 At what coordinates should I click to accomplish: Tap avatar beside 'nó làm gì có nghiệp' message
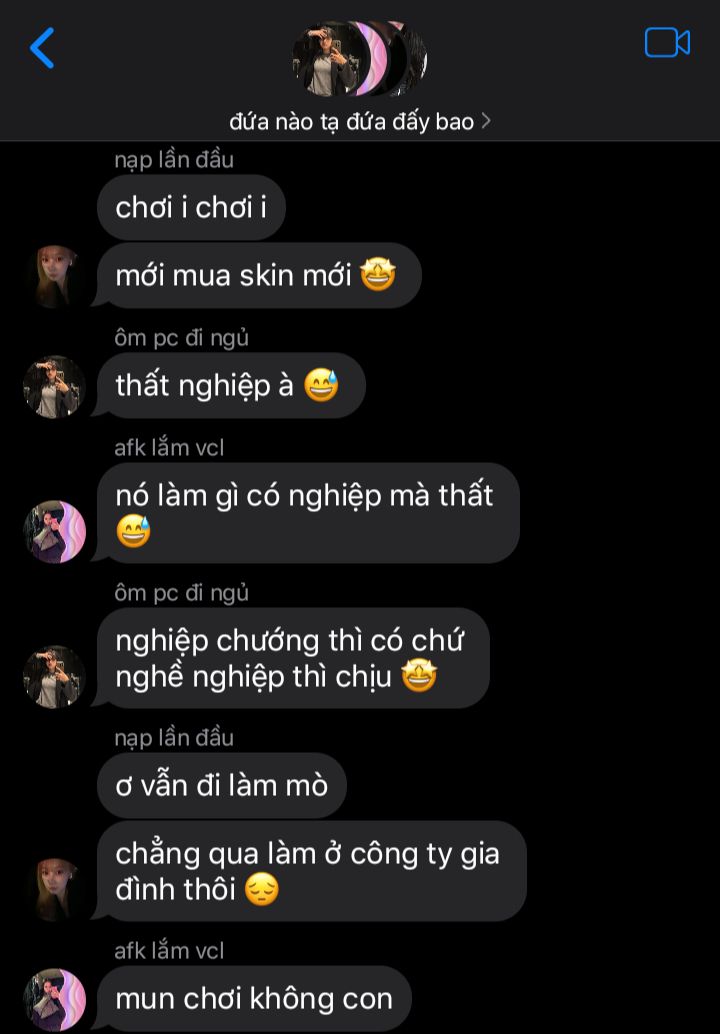[55, 532]
